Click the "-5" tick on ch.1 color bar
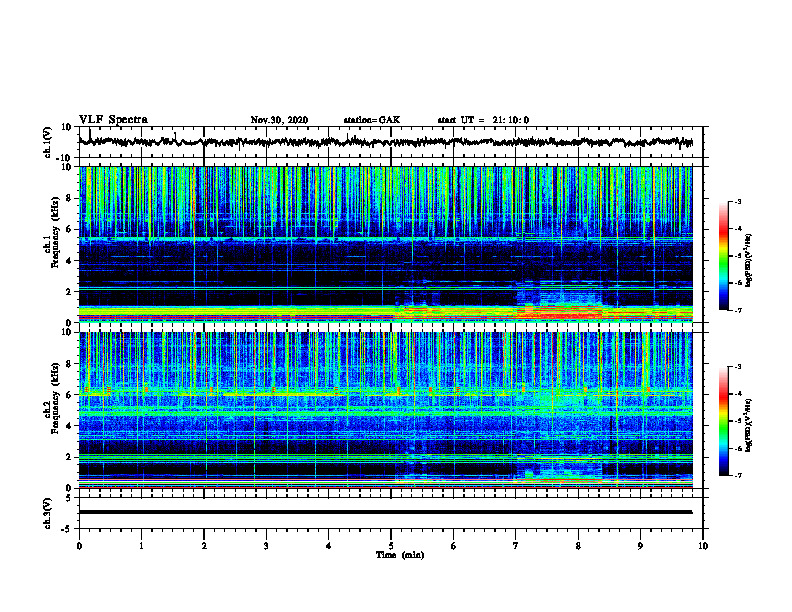Screen dimensions: 792x612 [737, 256]
